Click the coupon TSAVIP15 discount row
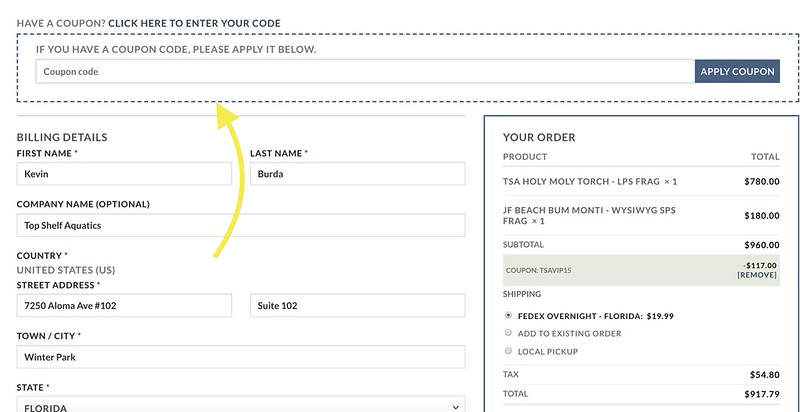The width and height of the screenshot is (800, 412). click(x=641, y=270)
